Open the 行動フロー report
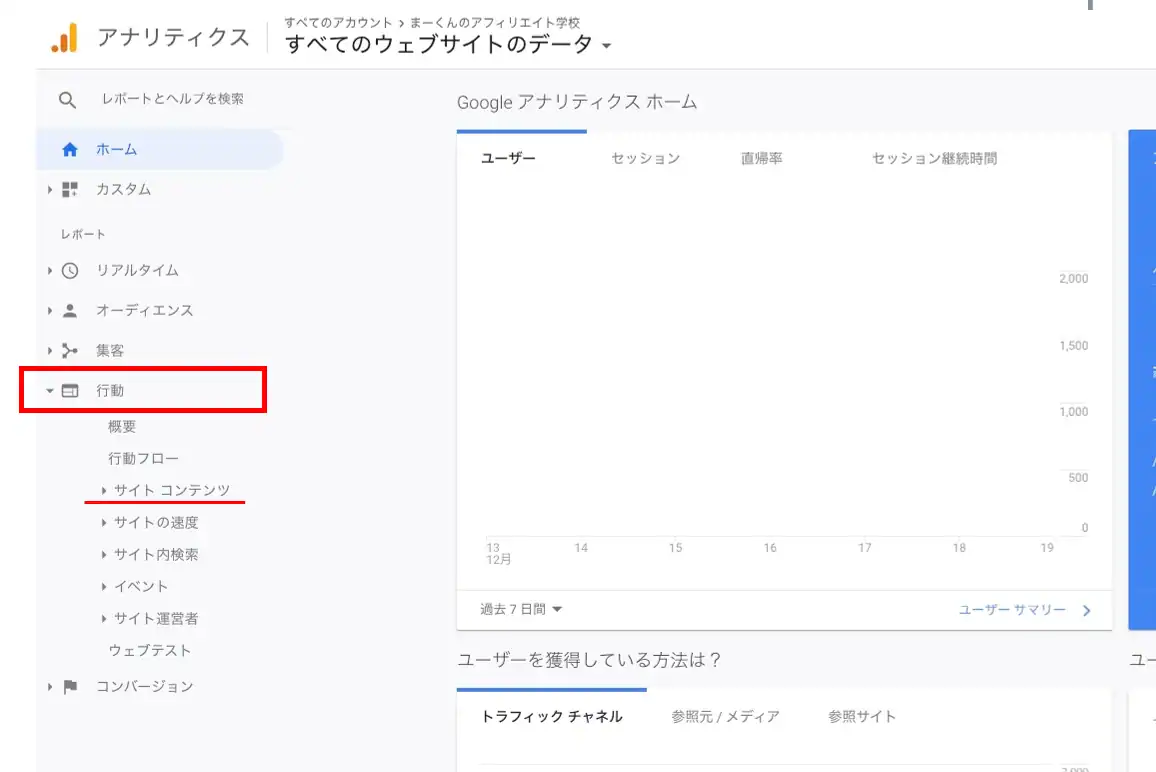The image size is (1156, 772). pos(144,459)
